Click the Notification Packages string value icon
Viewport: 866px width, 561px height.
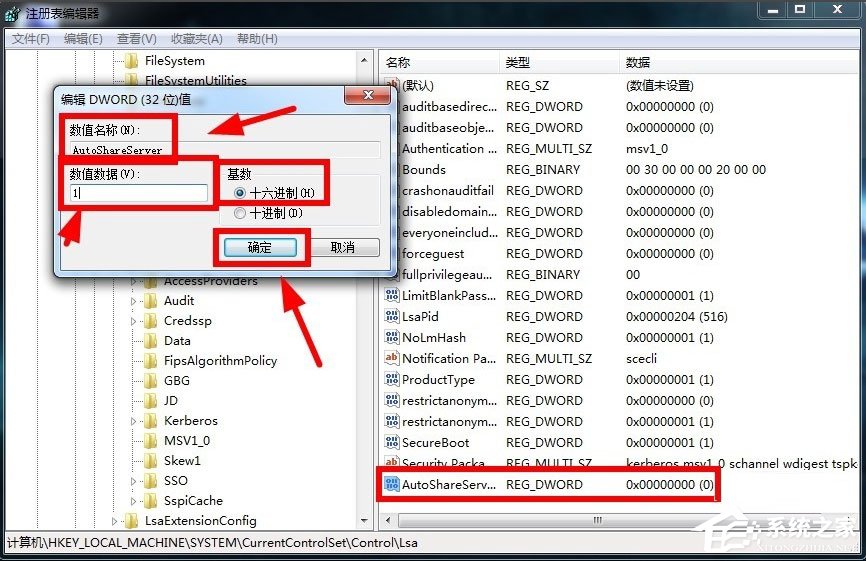tap(392, 359)
